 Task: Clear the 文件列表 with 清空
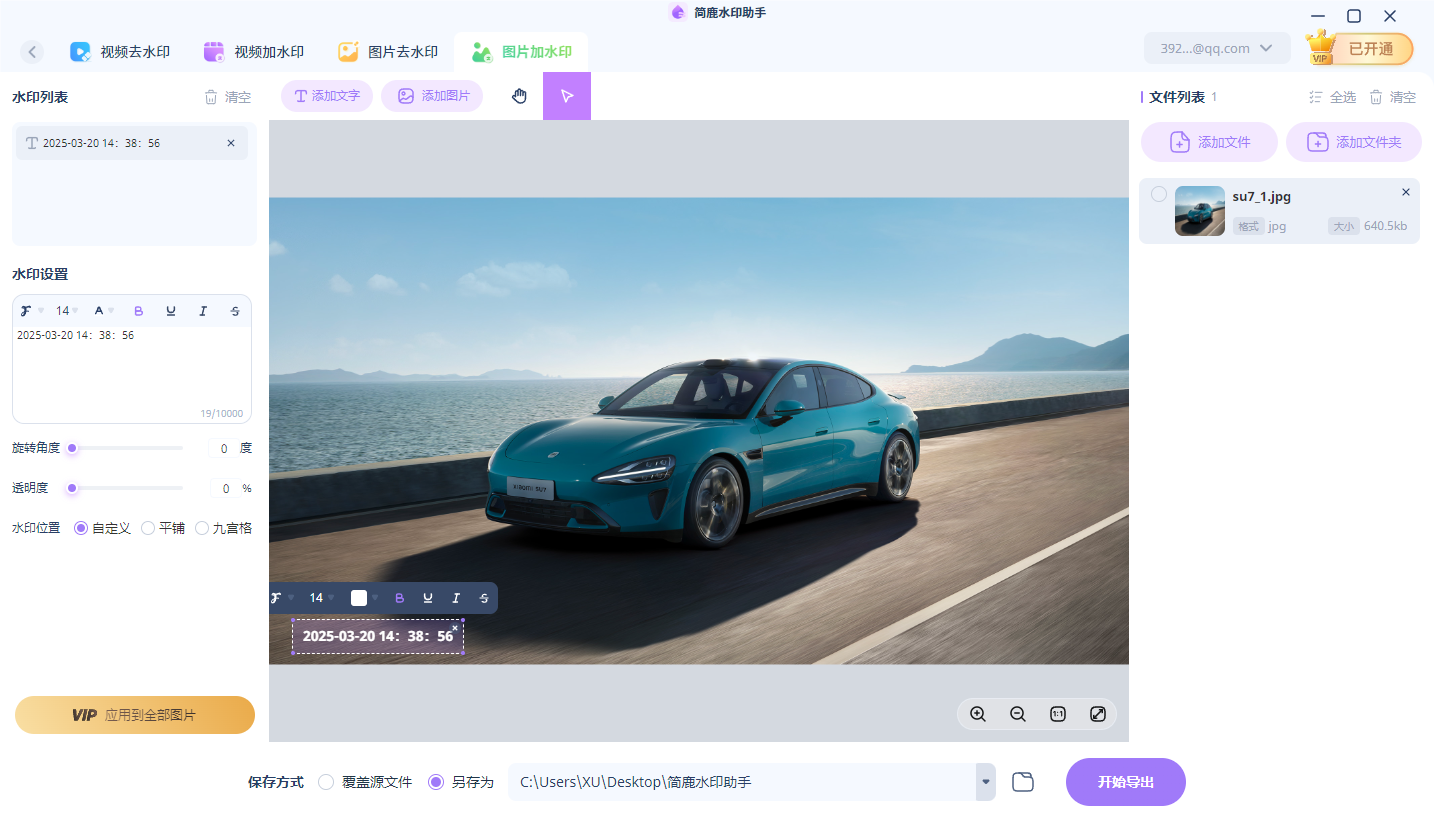coord(1393,97)
